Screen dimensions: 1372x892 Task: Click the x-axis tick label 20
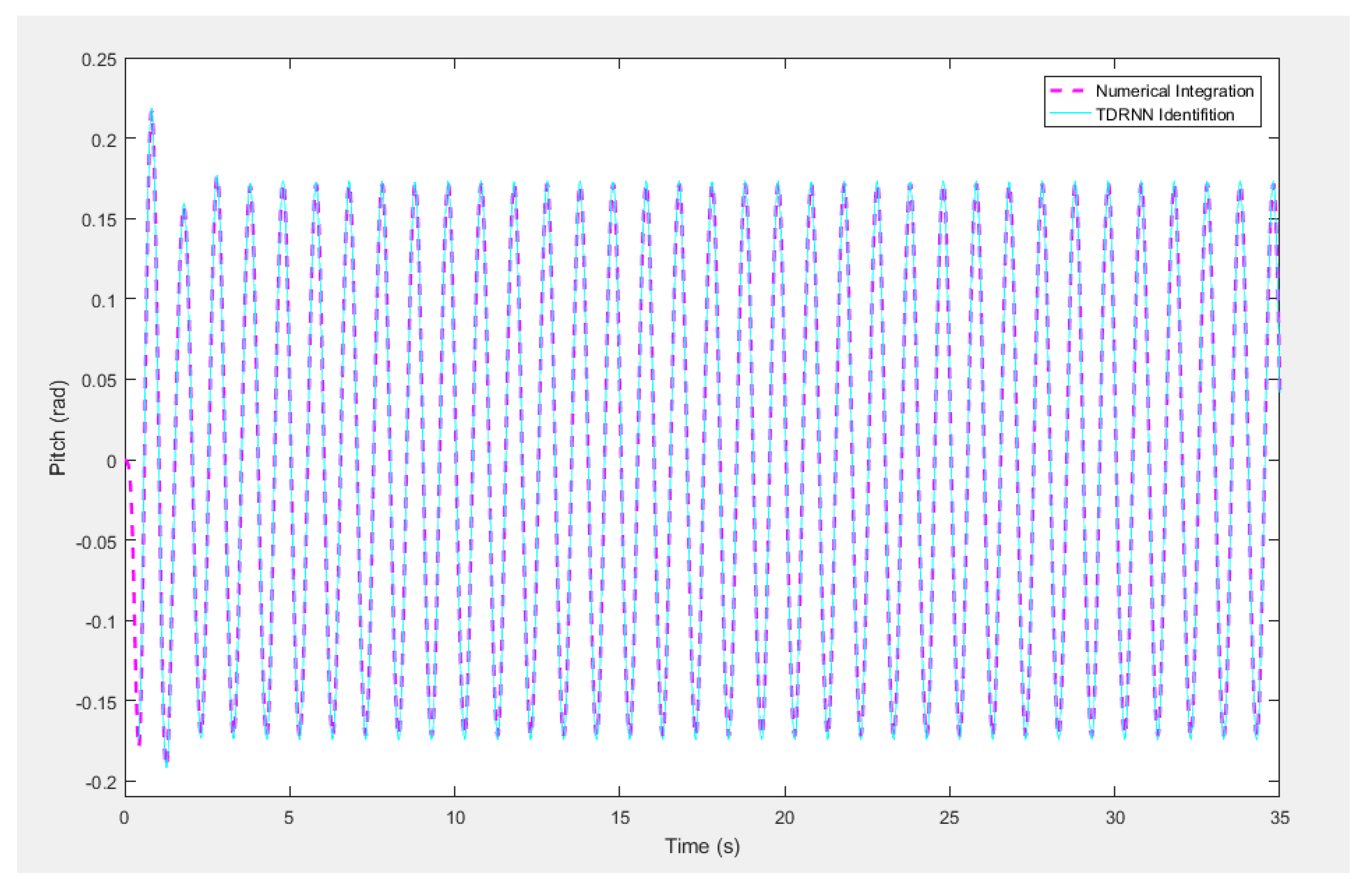click(785, 817)
